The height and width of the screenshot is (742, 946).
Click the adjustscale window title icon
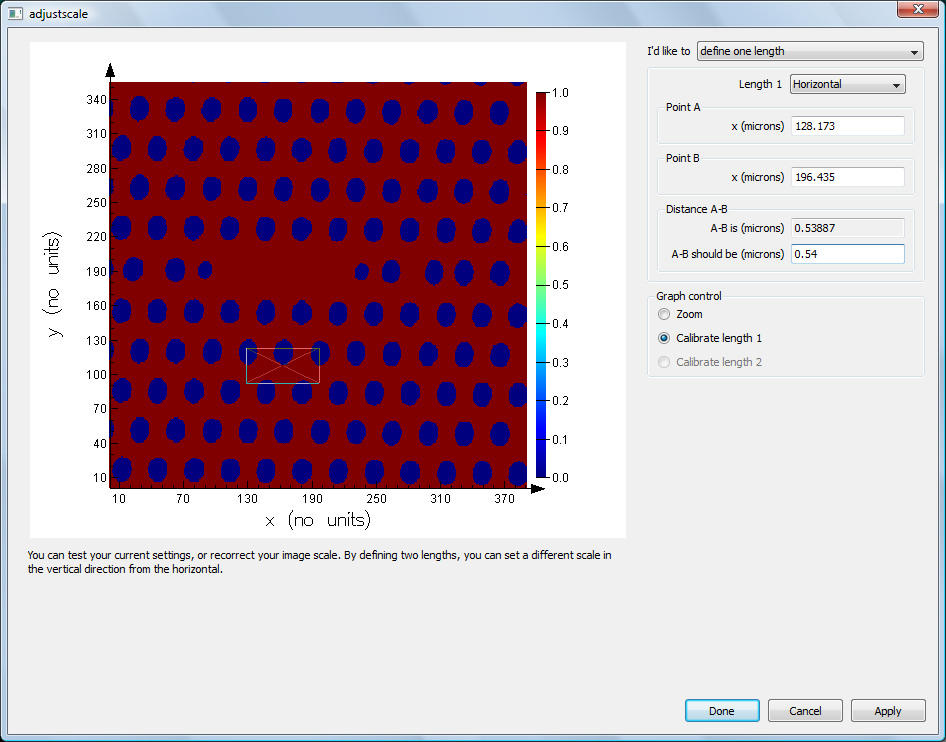tap(14, 13)
